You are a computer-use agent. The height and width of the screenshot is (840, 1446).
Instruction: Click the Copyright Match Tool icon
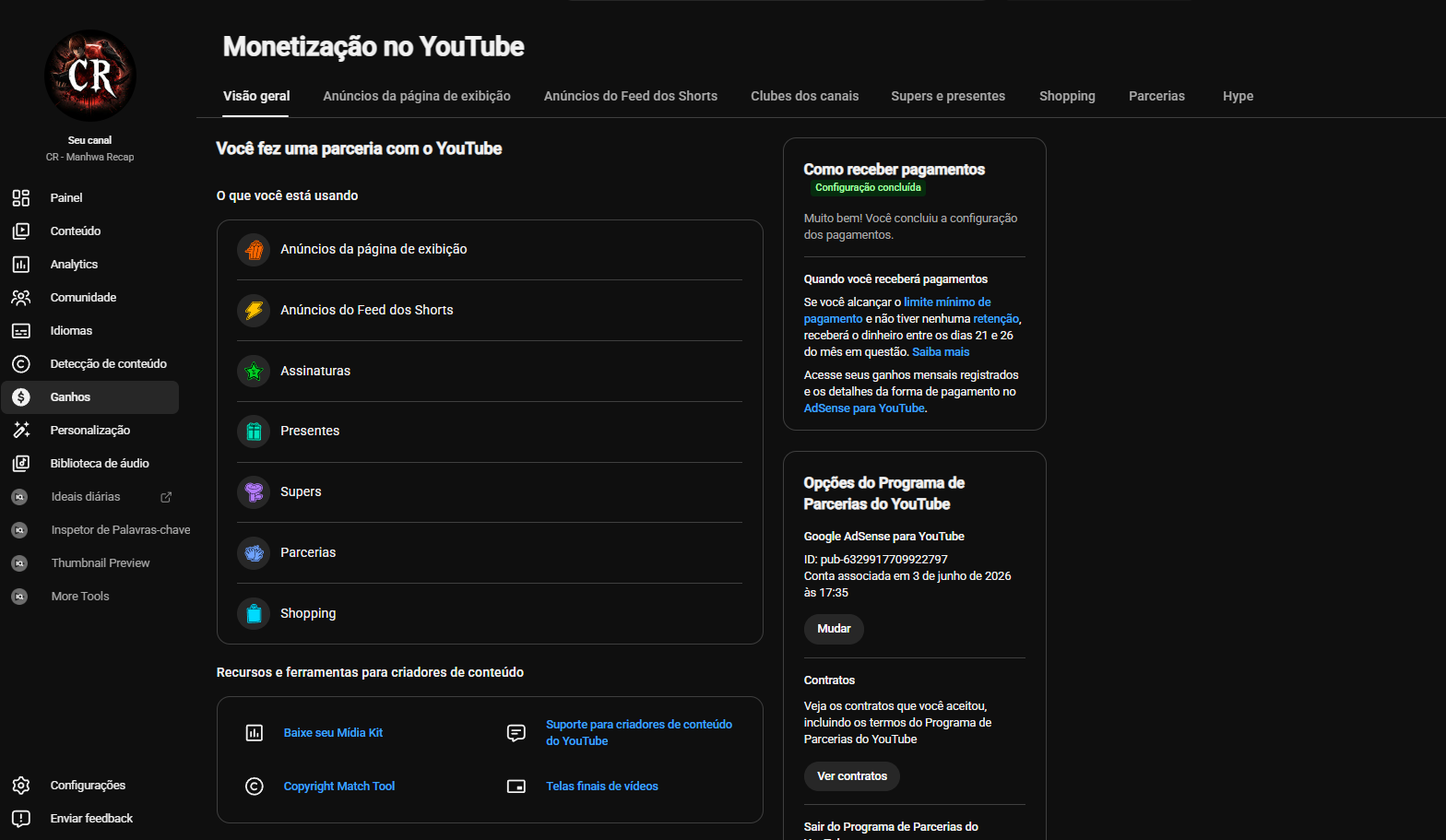point(255,787)
